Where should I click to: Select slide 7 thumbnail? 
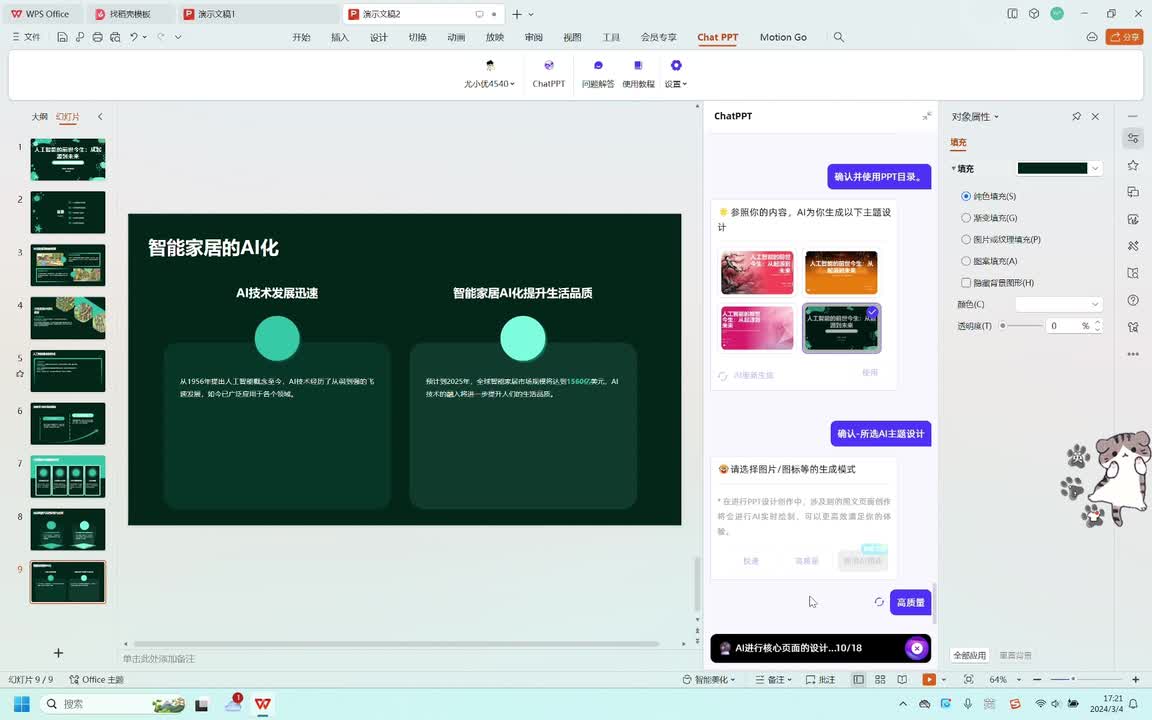pos(68,477)
